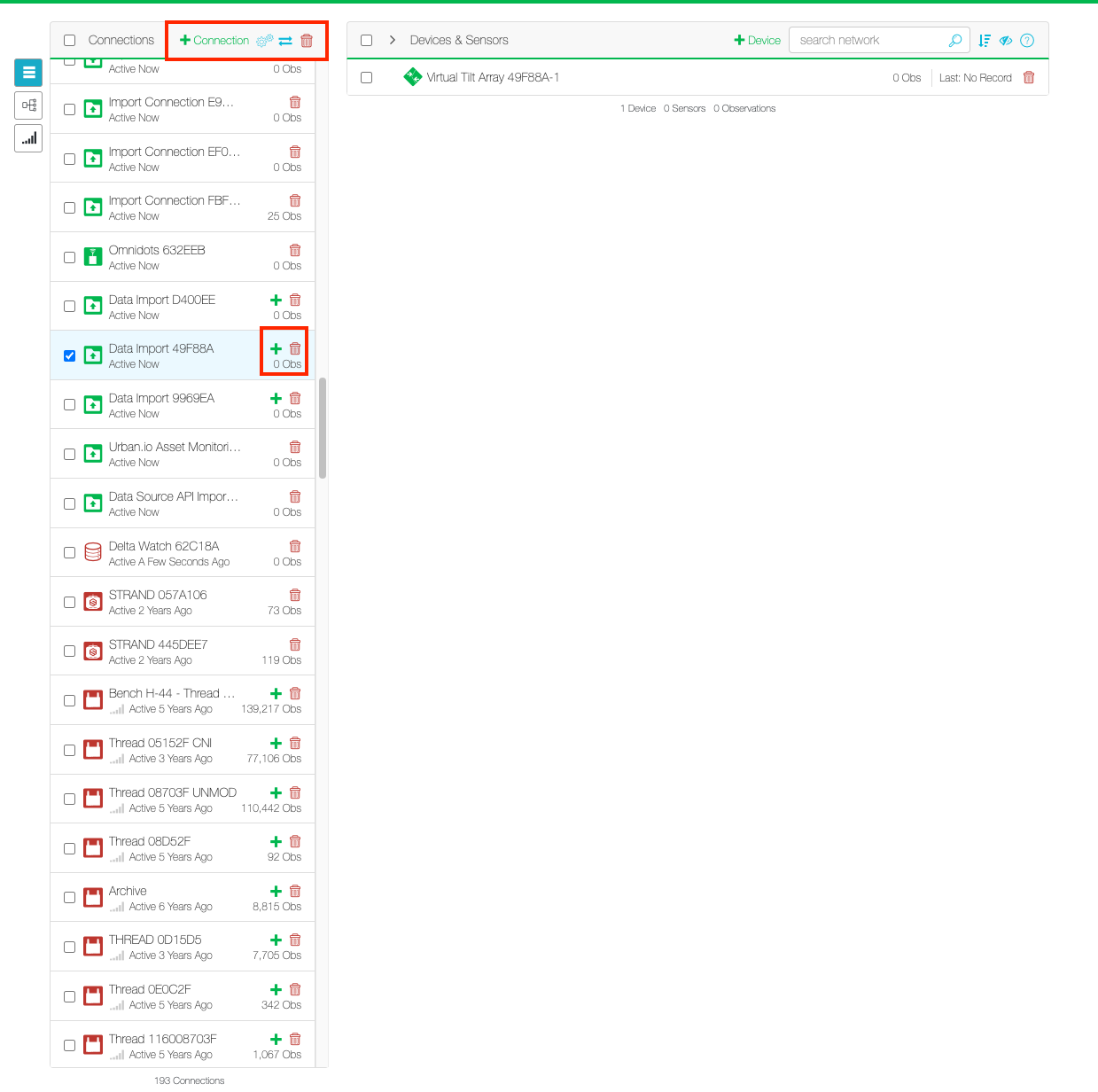Switch to the signal bars view icon
The image size is (1098, 1092).
(28, 138)
